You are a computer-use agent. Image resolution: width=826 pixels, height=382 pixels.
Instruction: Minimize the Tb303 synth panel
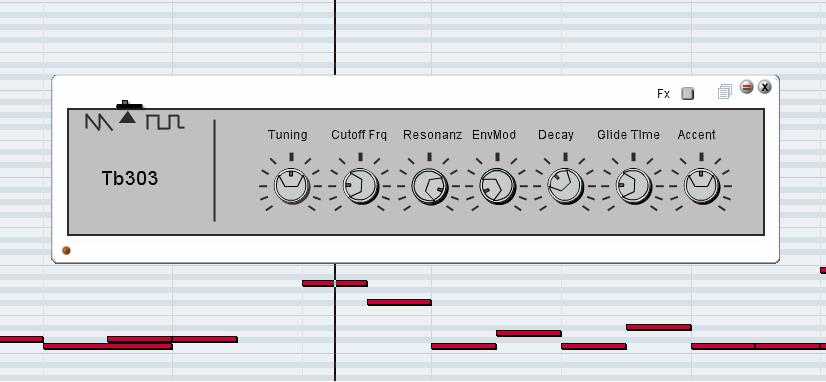tap(746, 87)
